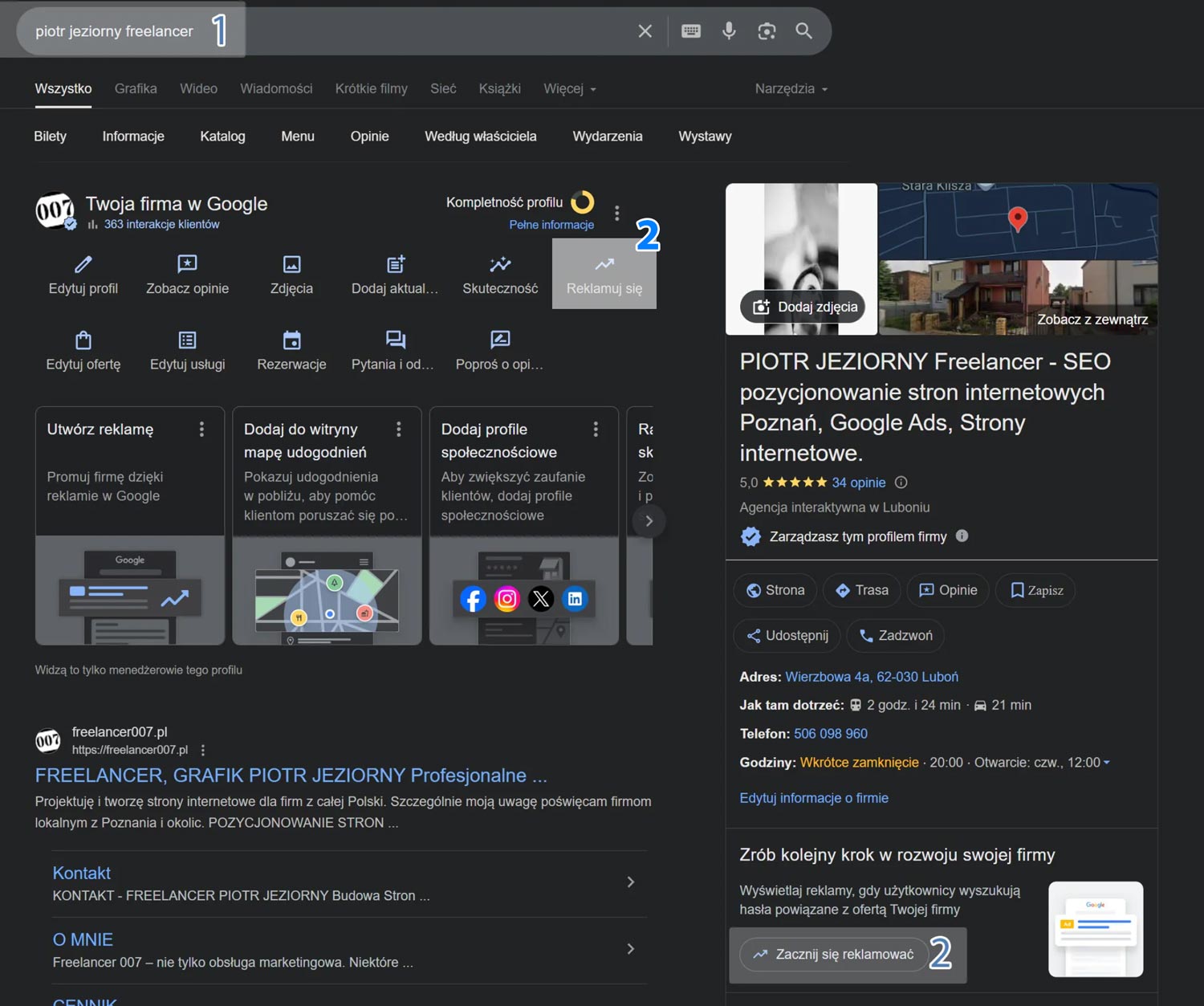The width and height of the screenshot is (1204, 1006).
Task: Switch to the Grafika tab
Action: click(x=136, y=89)
